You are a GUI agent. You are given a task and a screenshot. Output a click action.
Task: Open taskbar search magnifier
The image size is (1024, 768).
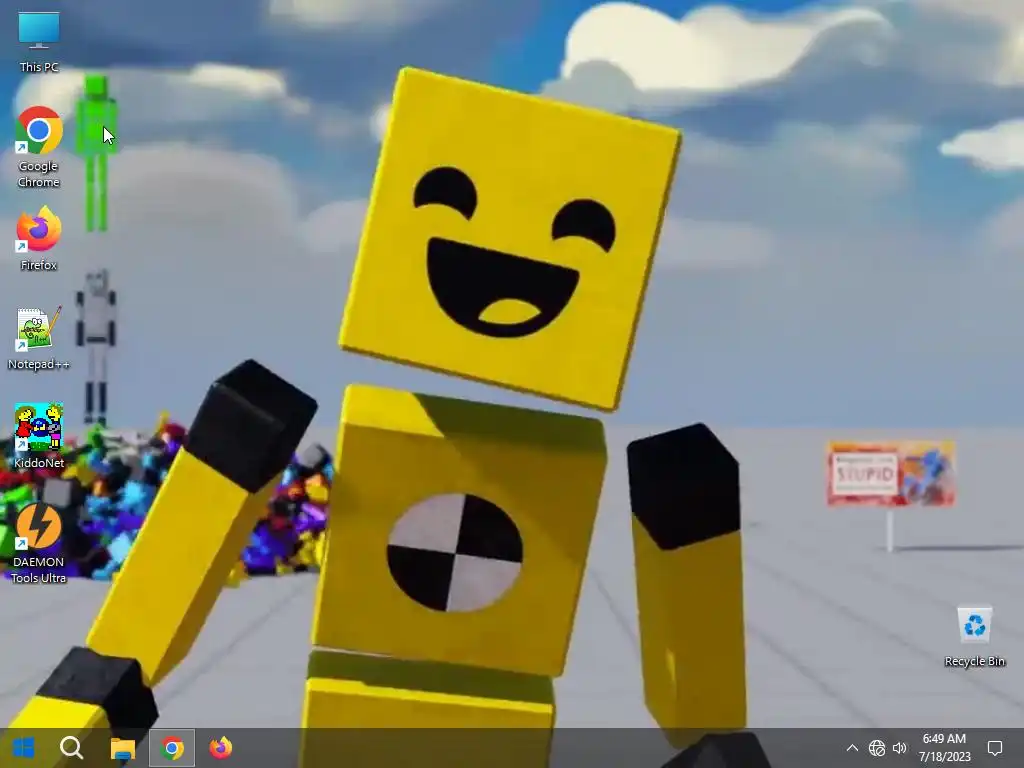[72, 748]
